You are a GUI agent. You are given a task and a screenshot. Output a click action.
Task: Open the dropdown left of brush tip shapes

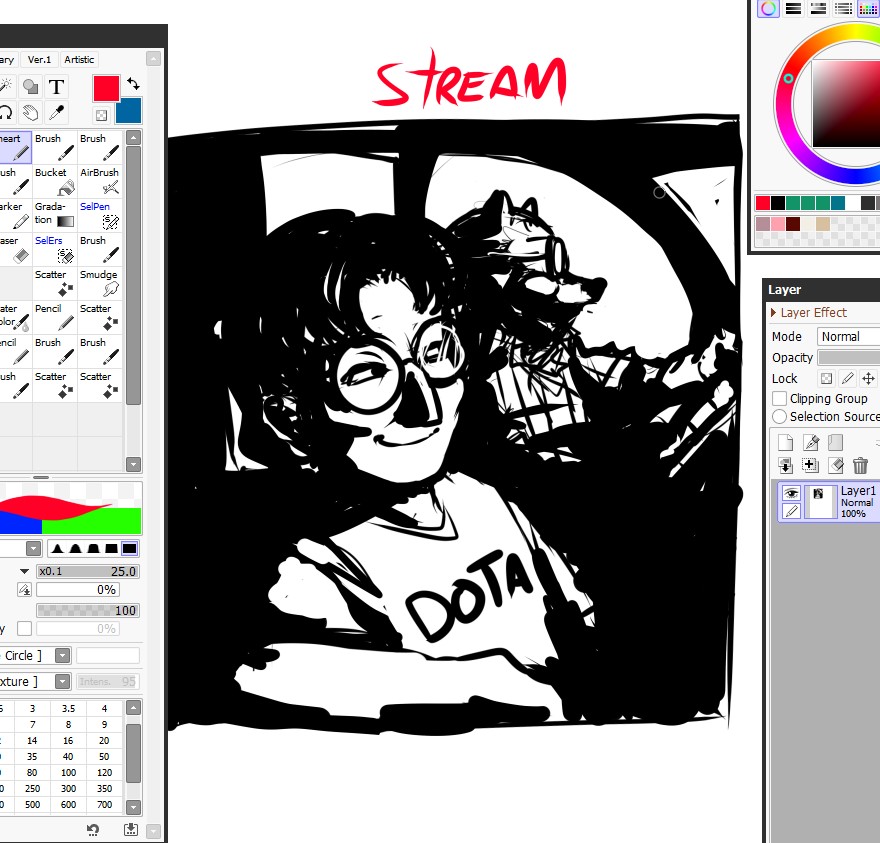34,548
